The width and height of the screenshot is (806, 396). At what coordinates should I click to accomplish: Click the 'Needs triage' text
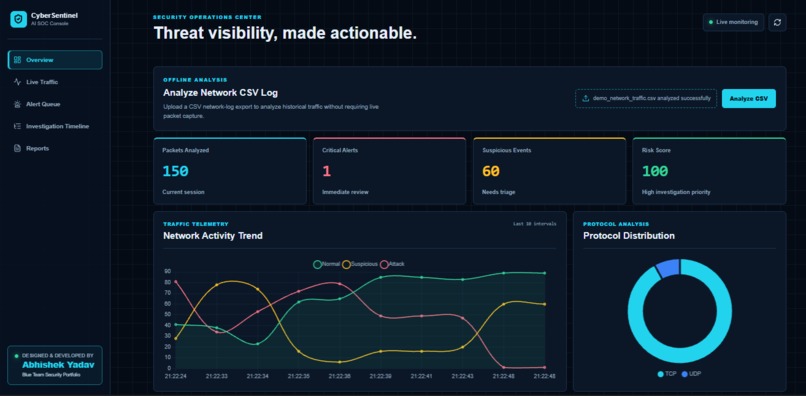pyautogui.click(x=499, y=192)
